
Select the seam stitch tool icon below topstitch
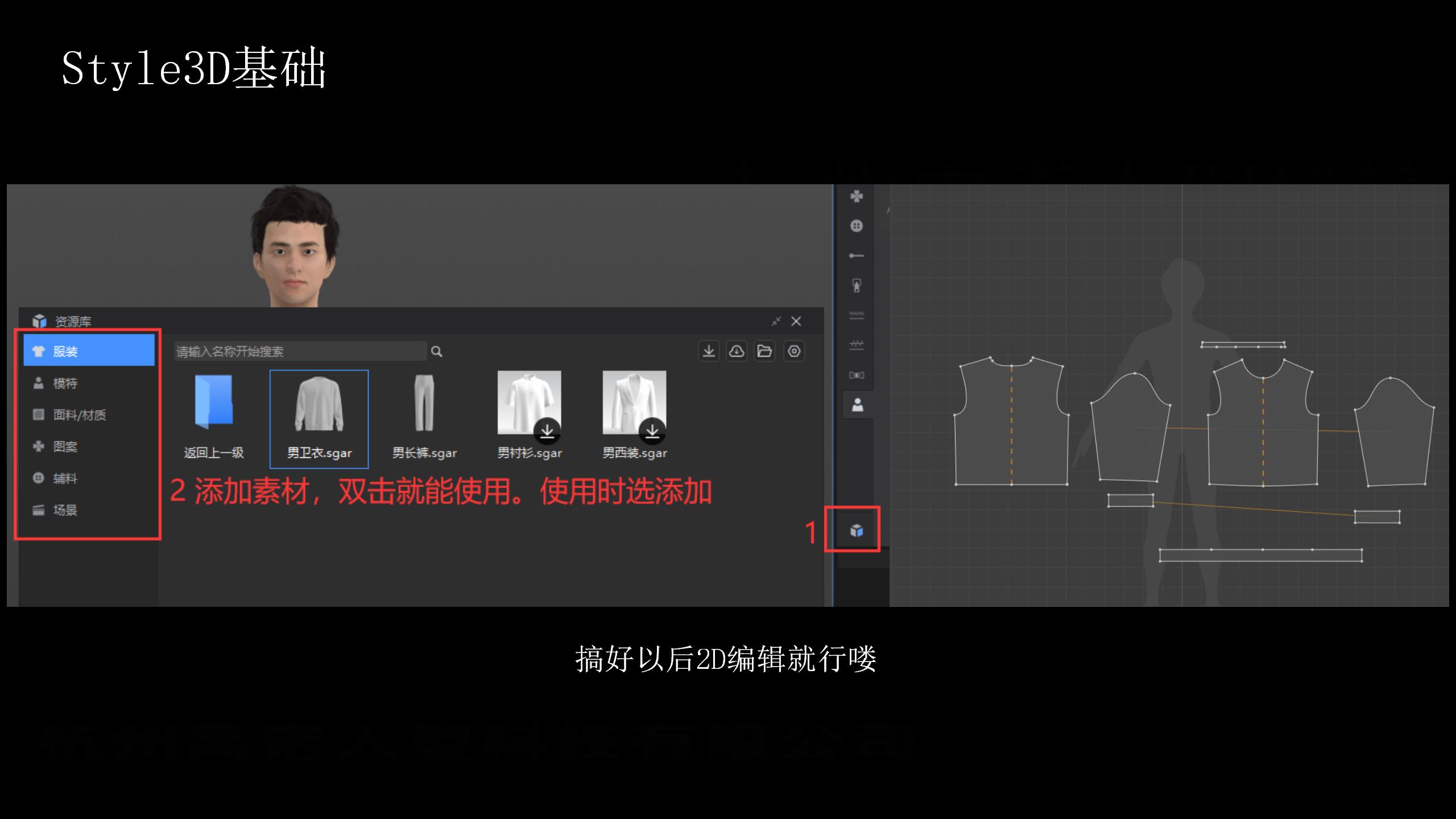click(857, 345)
